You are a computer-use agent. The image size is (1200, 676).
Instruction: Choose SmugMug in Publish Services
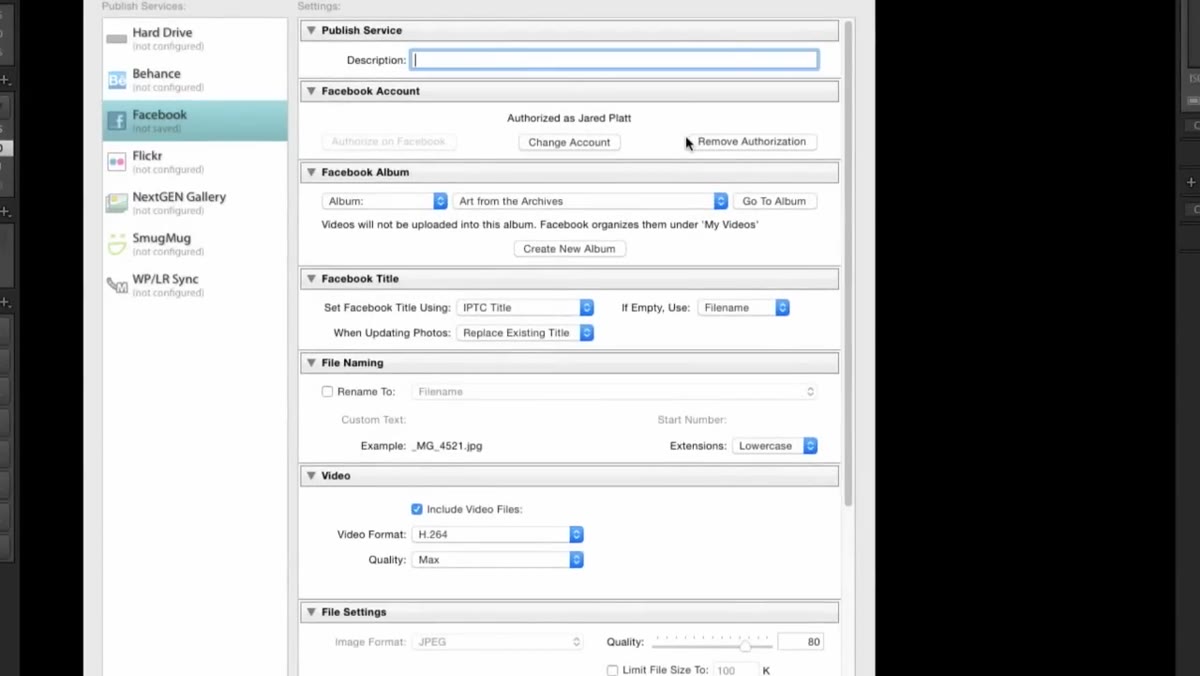pos(195,244)
